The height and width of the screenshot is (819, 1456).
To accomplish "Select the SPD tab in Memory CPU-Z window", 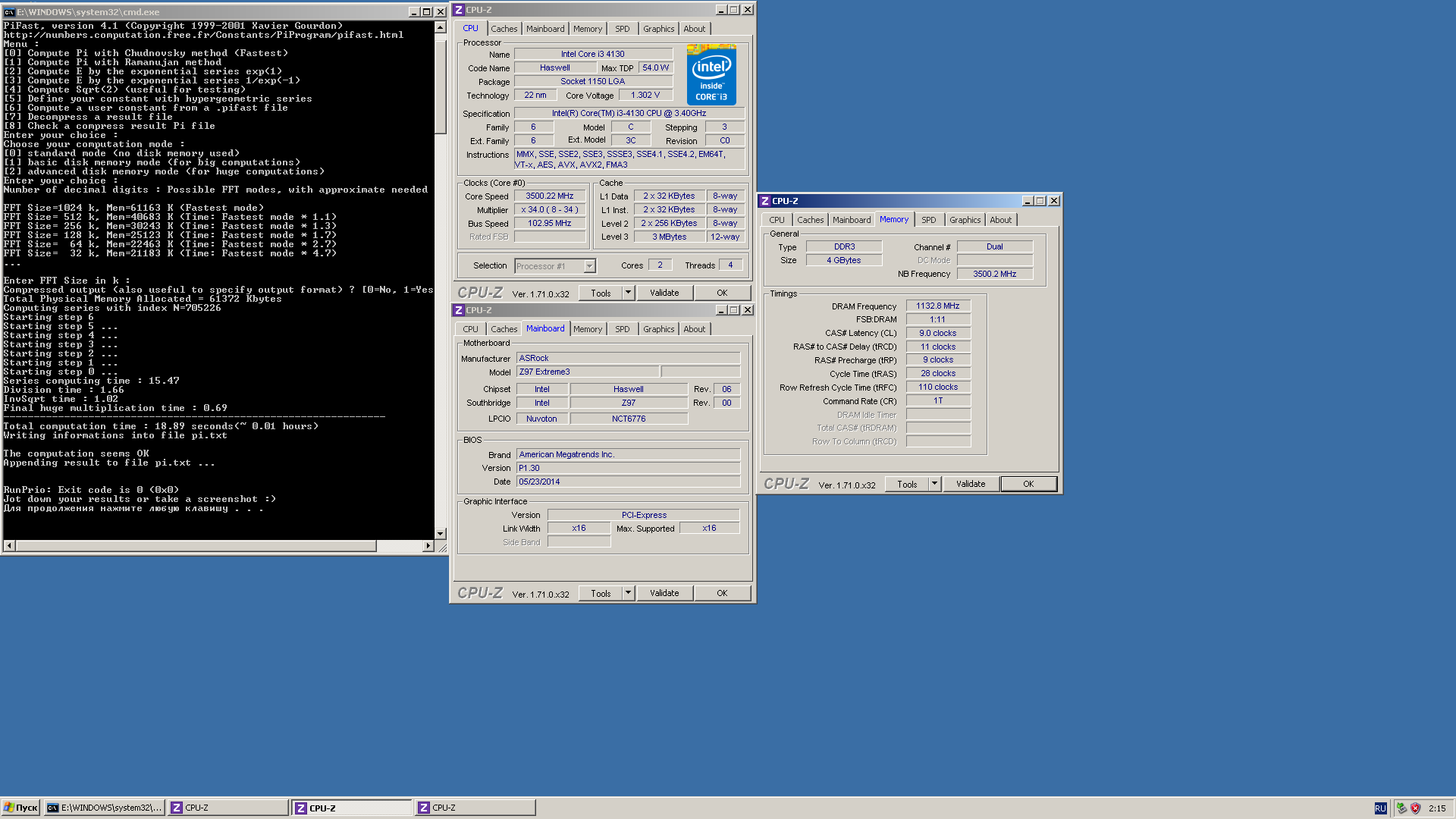I will [929, 220].
